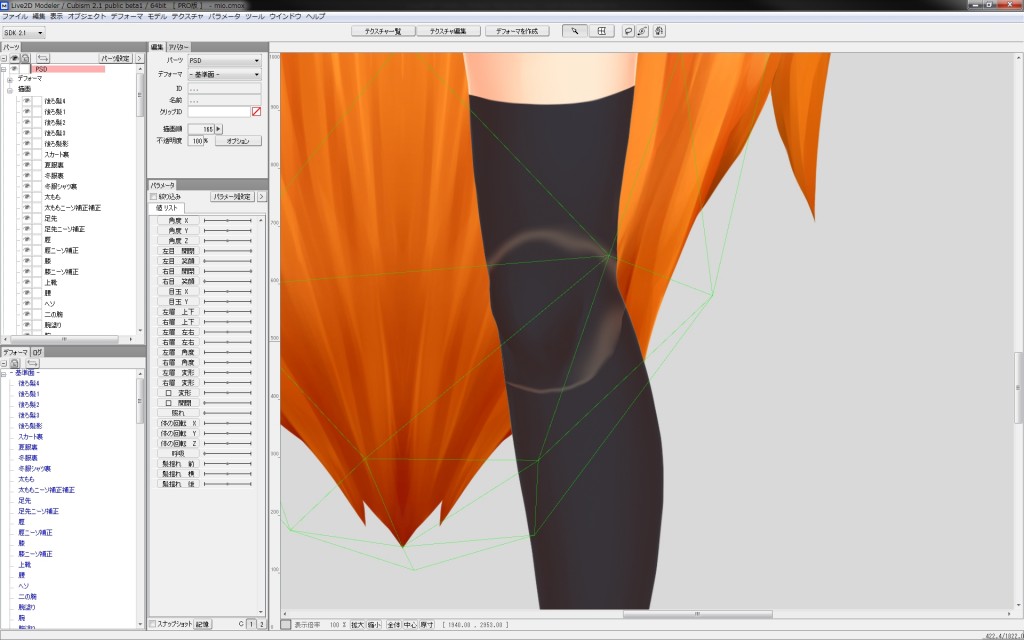This screenshot has height=640, width=1024.
Task: Click the 体の回転 Z parameter slider
Action: click(x=227, y=443)
